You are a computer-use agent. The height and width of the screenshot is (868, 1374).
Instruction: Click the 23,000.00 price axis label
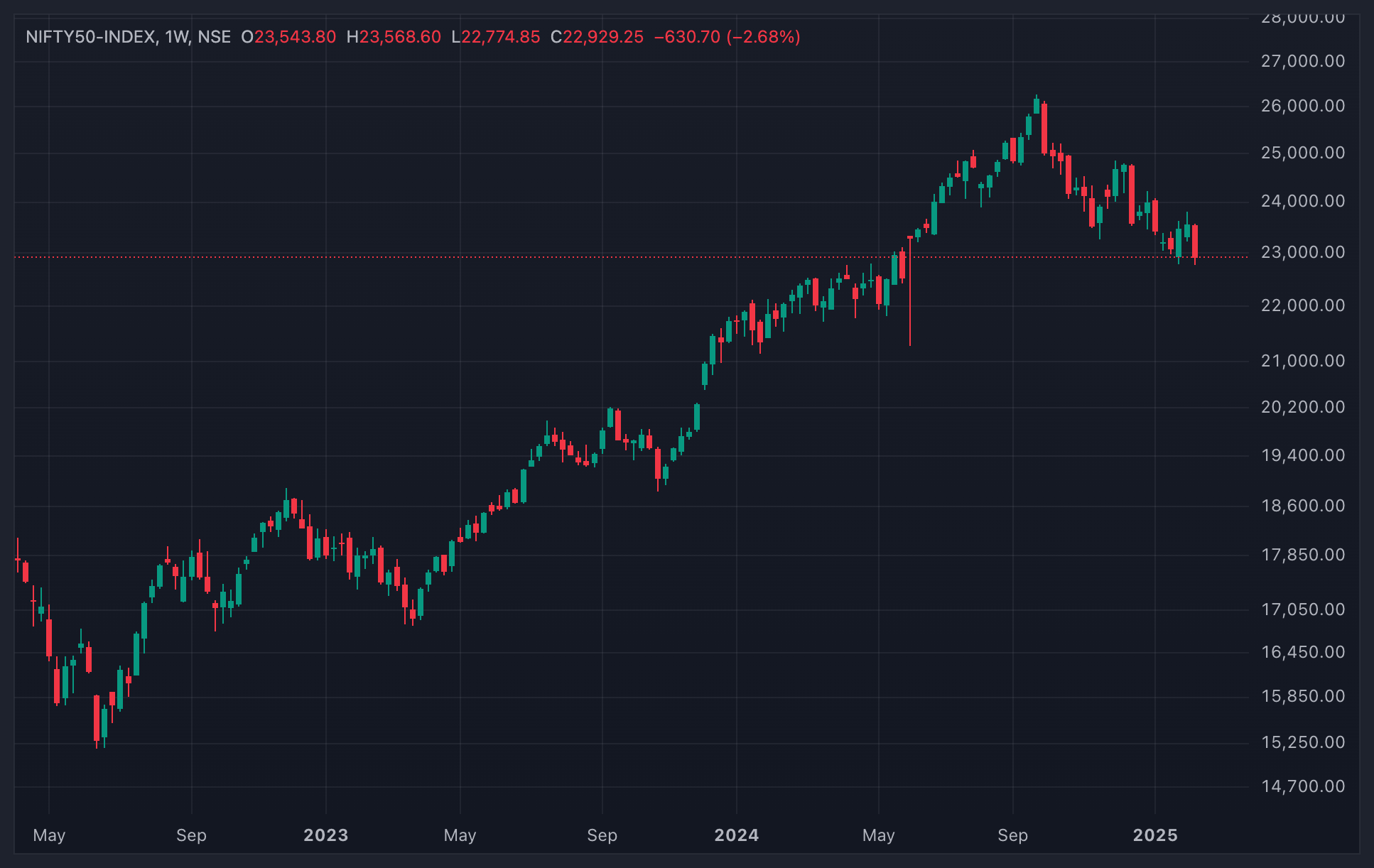(x=1303, y=253)
